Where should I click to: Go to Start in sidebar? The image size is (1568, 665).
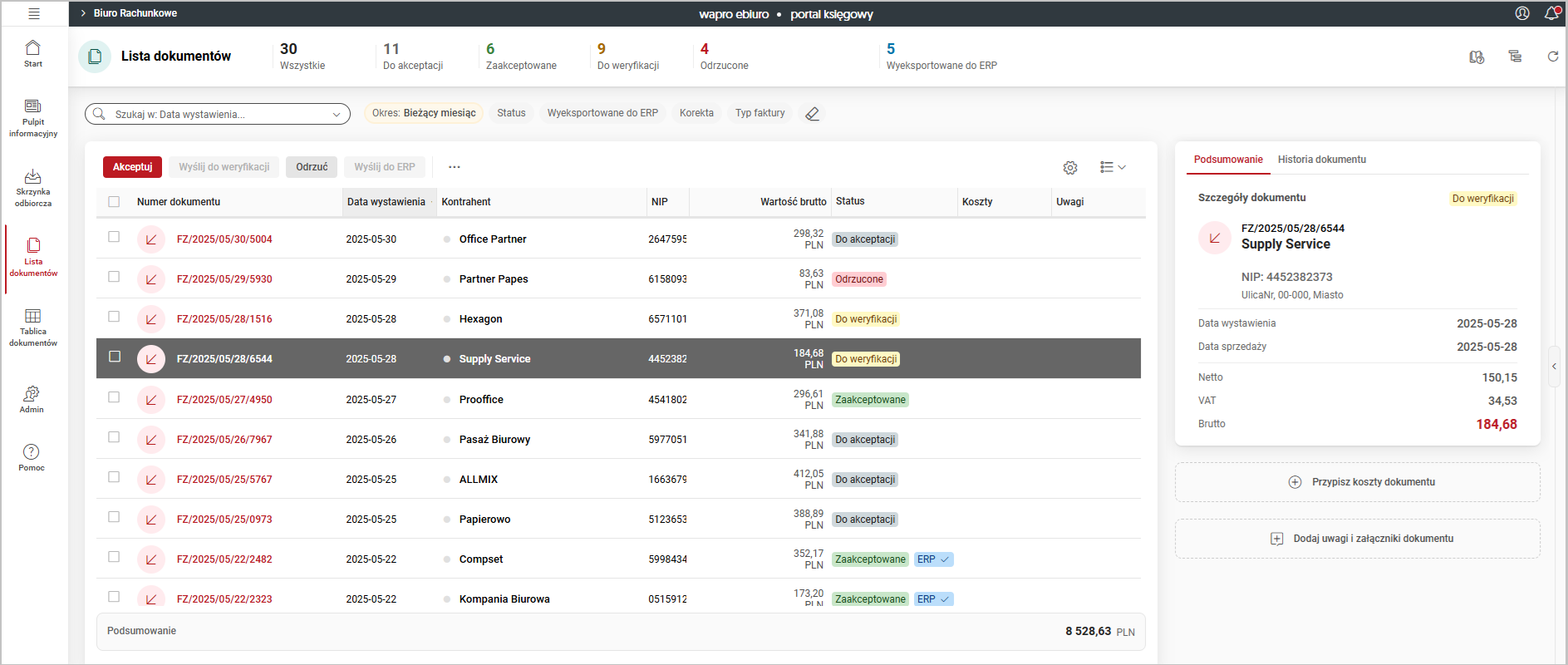coord(33,53)
